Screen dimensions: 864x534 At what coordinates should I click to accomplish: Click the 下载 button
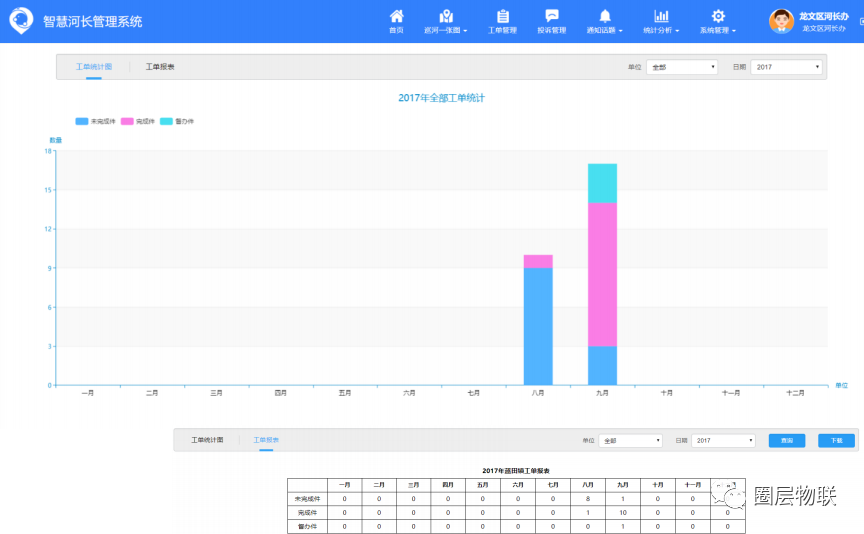836,440
